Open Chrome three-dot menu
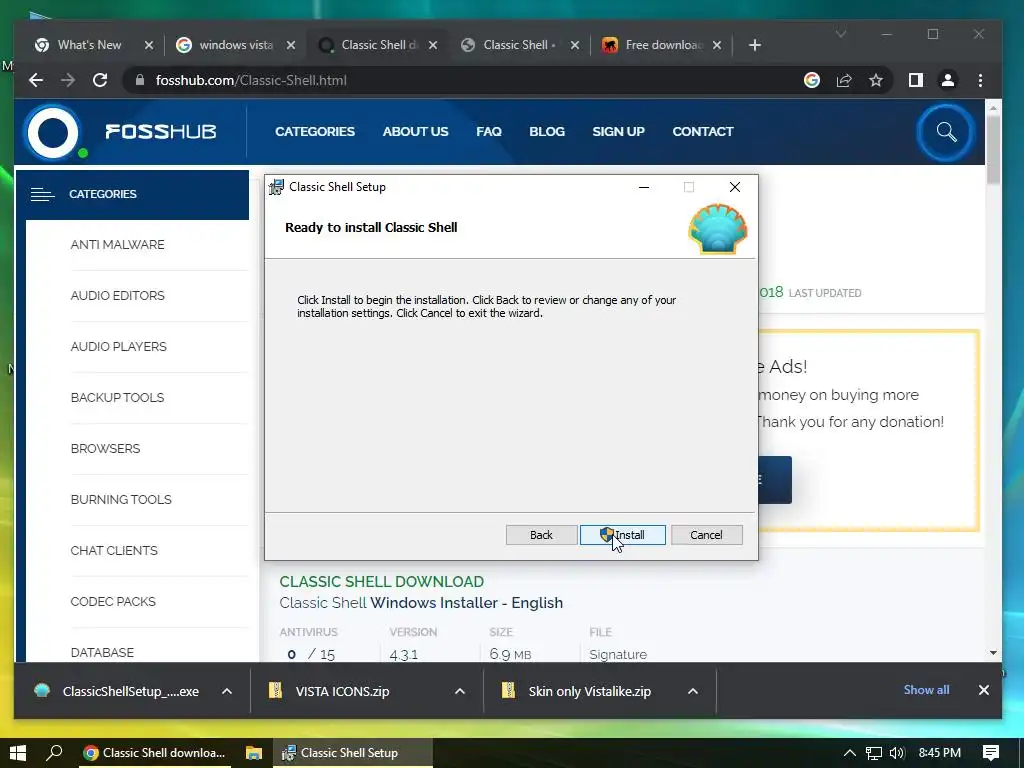Screen dimensions: 1024x768 pyautogui.click(x=980, y=80)
